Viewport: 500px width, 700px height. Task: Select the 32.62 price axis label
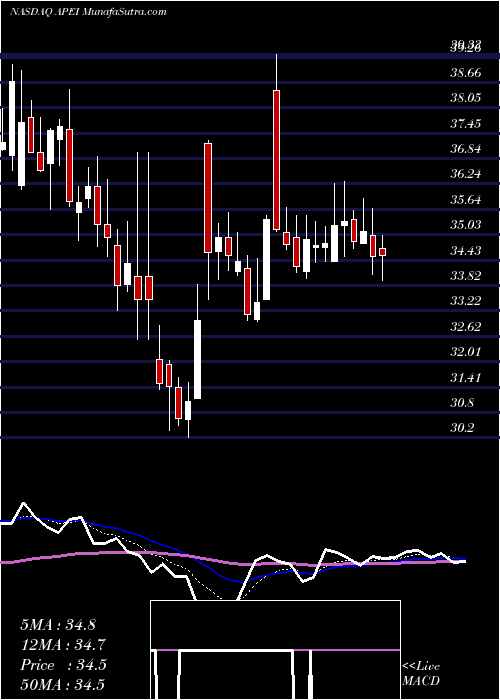466,327
